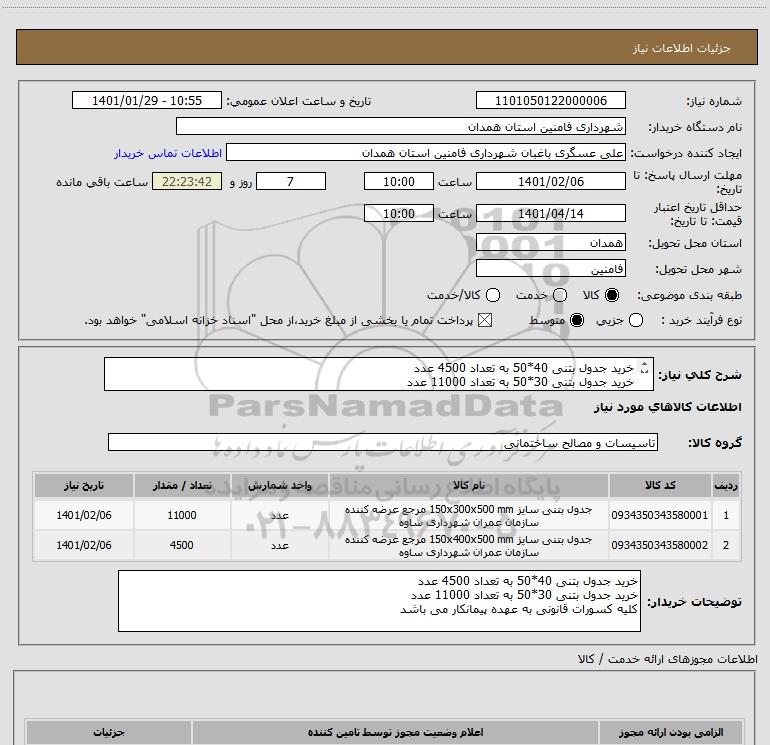This screenshot has height=745, width=770.
Task: Click response deadline date 1401/02/06 field
Action: pyautogui.click(x=550, y=181)
